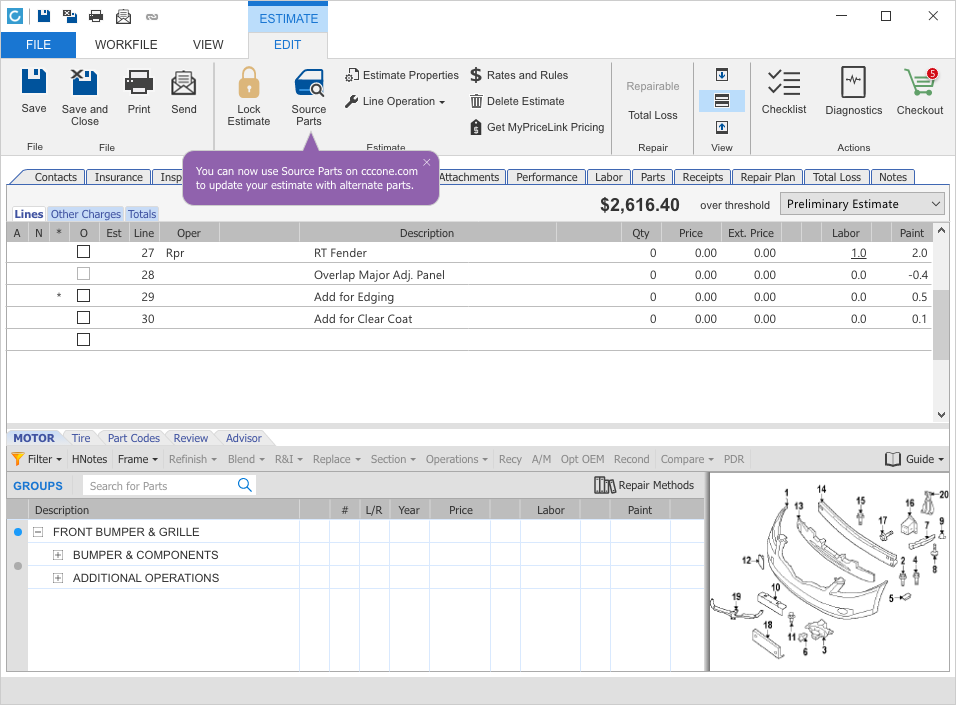
Task: Open the Advisor tab
Action: [x=243, y=438]
